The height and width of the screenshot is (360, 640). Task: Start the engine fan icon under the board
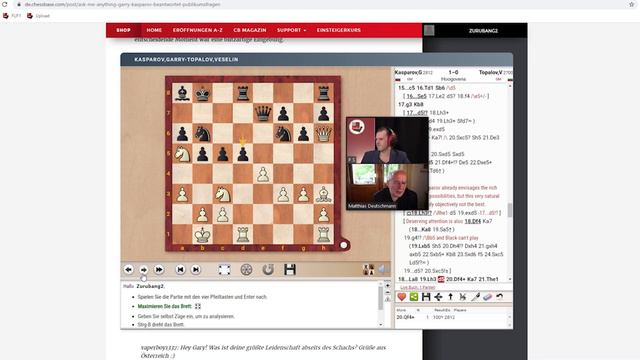point(246,269)
